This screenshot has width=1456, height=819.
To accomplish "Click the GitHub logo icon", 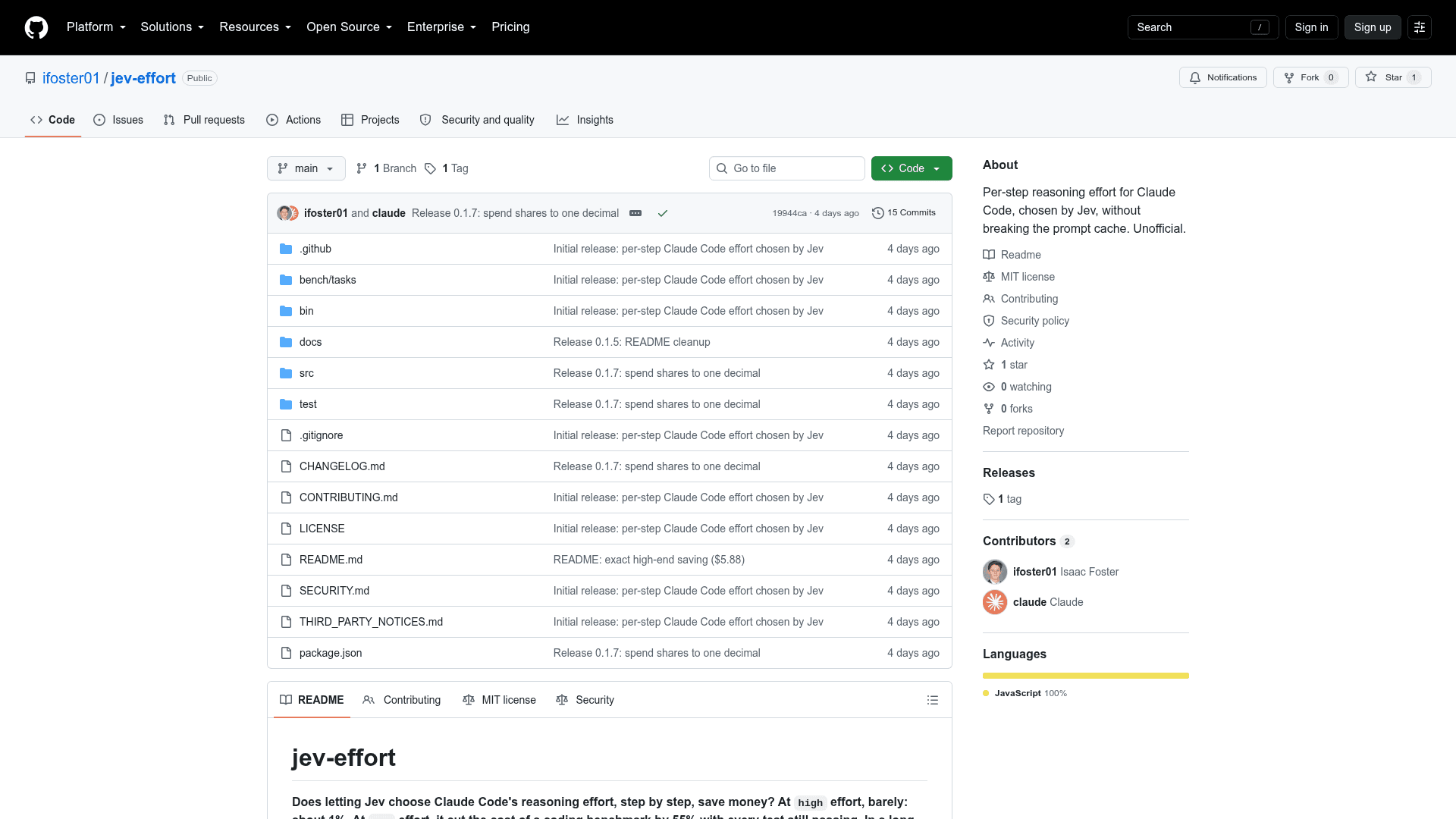I will [x=36, y=27].
